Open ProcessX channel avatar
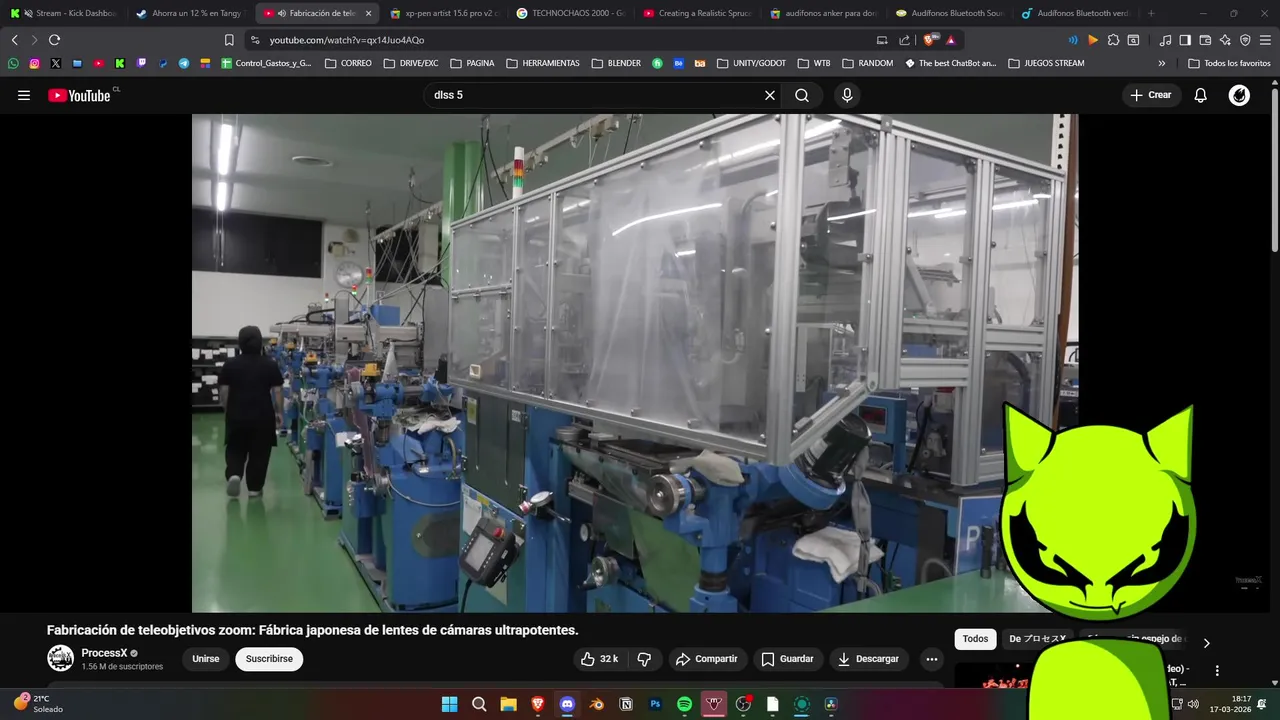 (60, 658)
